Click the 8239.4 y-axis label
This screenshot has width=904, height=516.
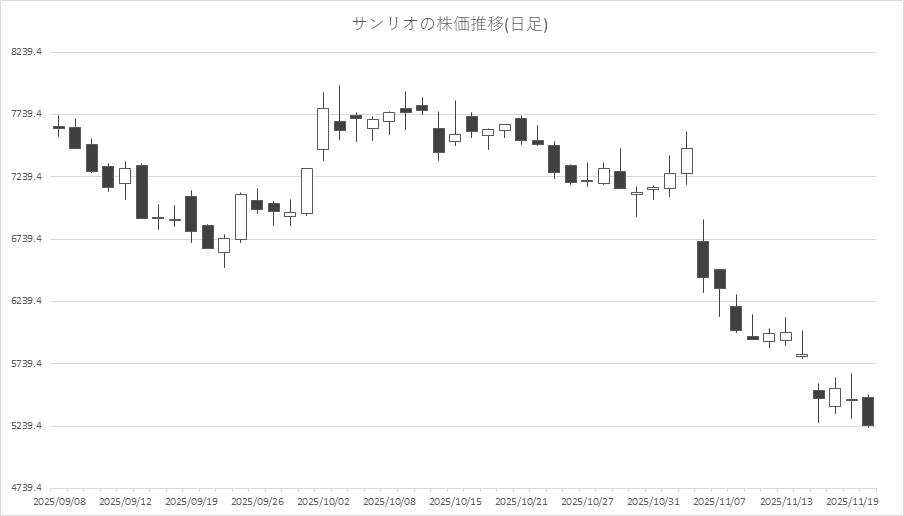(27, 52)
